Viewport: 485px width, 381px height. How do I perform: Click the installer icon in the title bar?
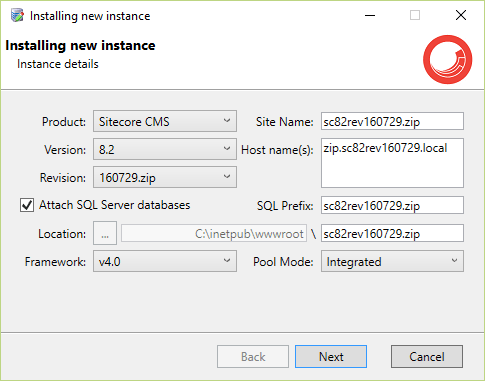click(x=17, y=16)
